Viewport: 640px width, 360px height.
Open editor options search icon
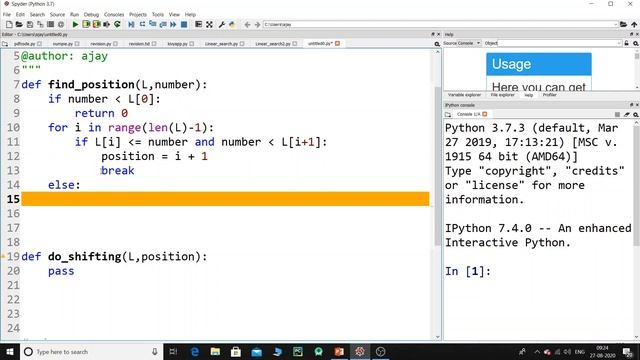click(437, 44)
